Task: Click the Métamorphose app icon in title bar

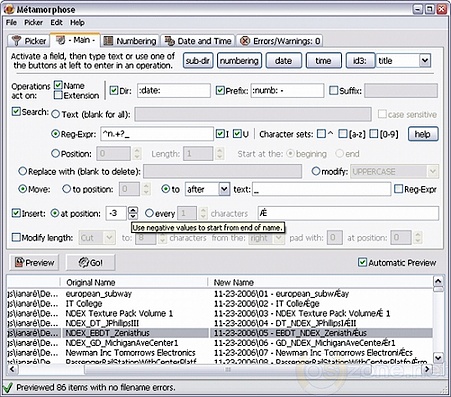Action: pos(9,9)
